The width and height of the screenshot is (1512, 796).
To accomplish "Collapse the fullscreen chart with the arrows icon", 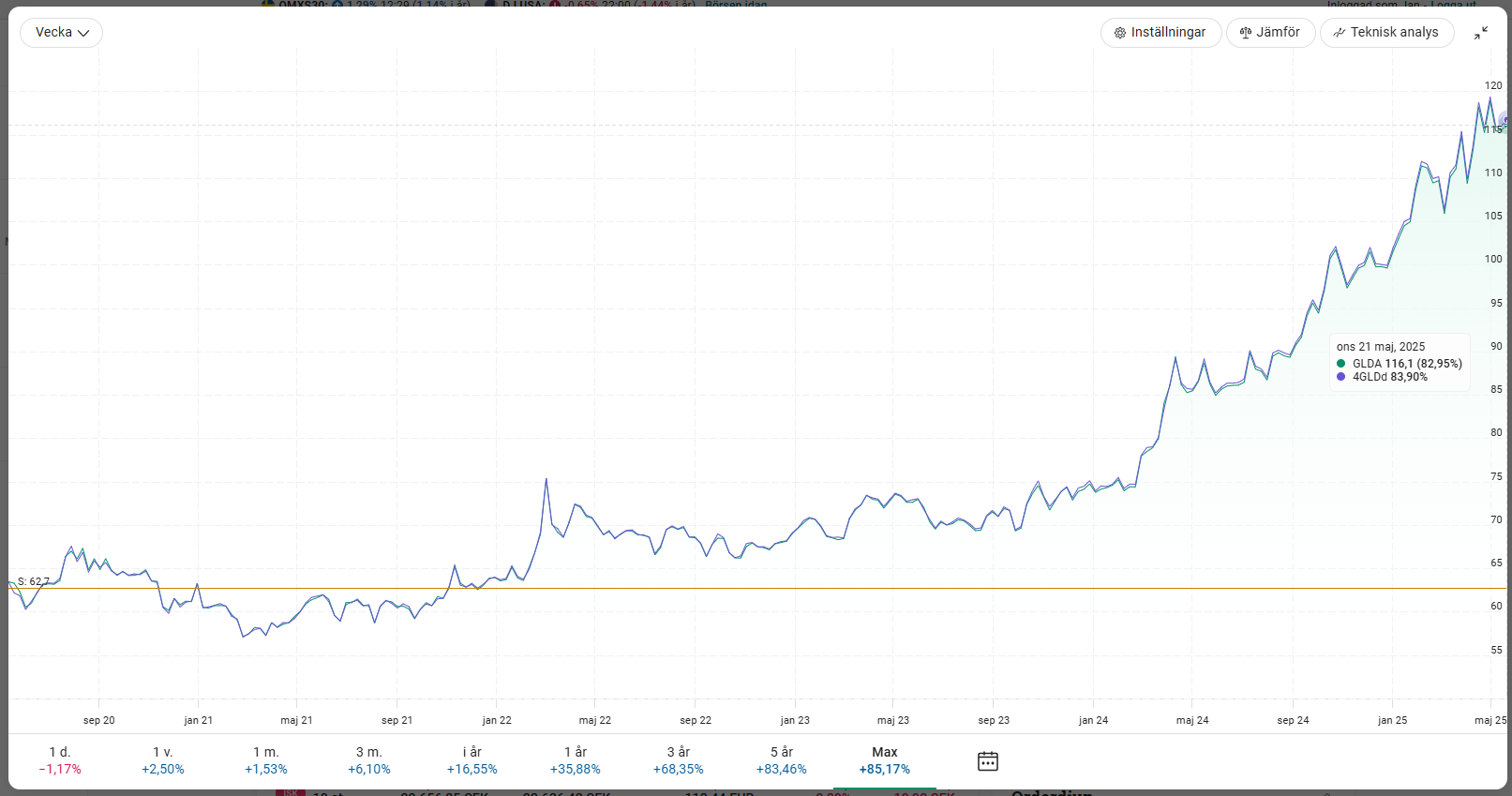I will (1481, 33).
